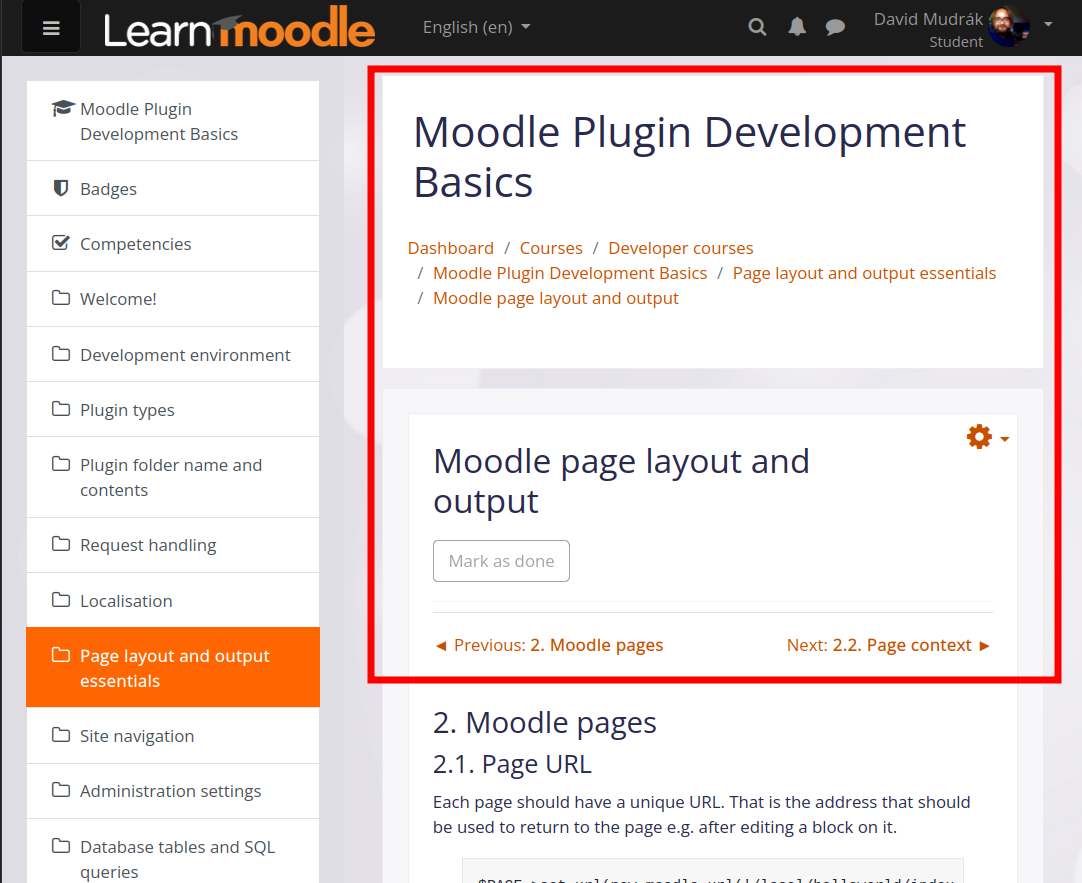Click the folder icon in the highlighted item
Screen dimensions: 1082x883
coord(61,655)
